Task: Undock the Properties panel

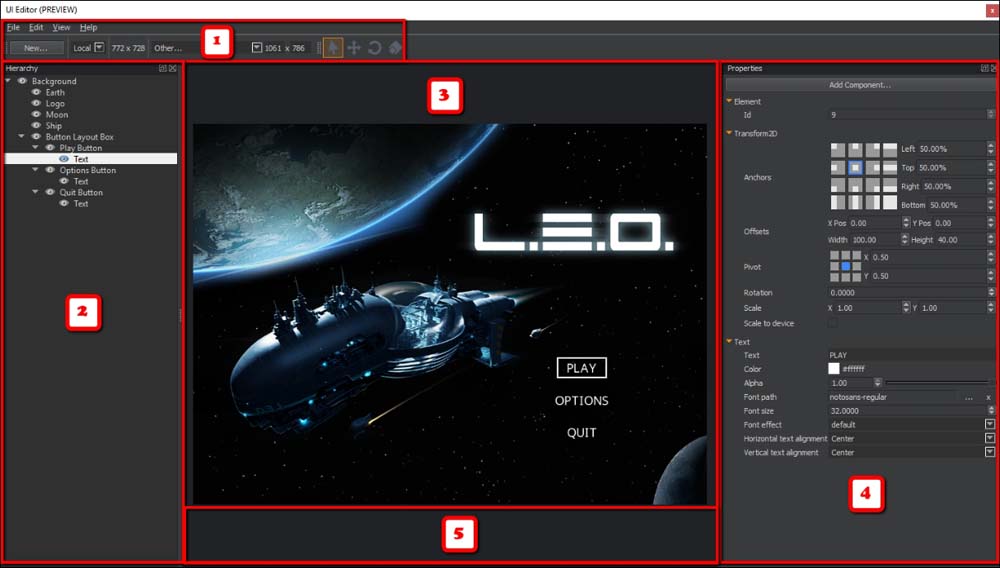Action: coord(985,68)
